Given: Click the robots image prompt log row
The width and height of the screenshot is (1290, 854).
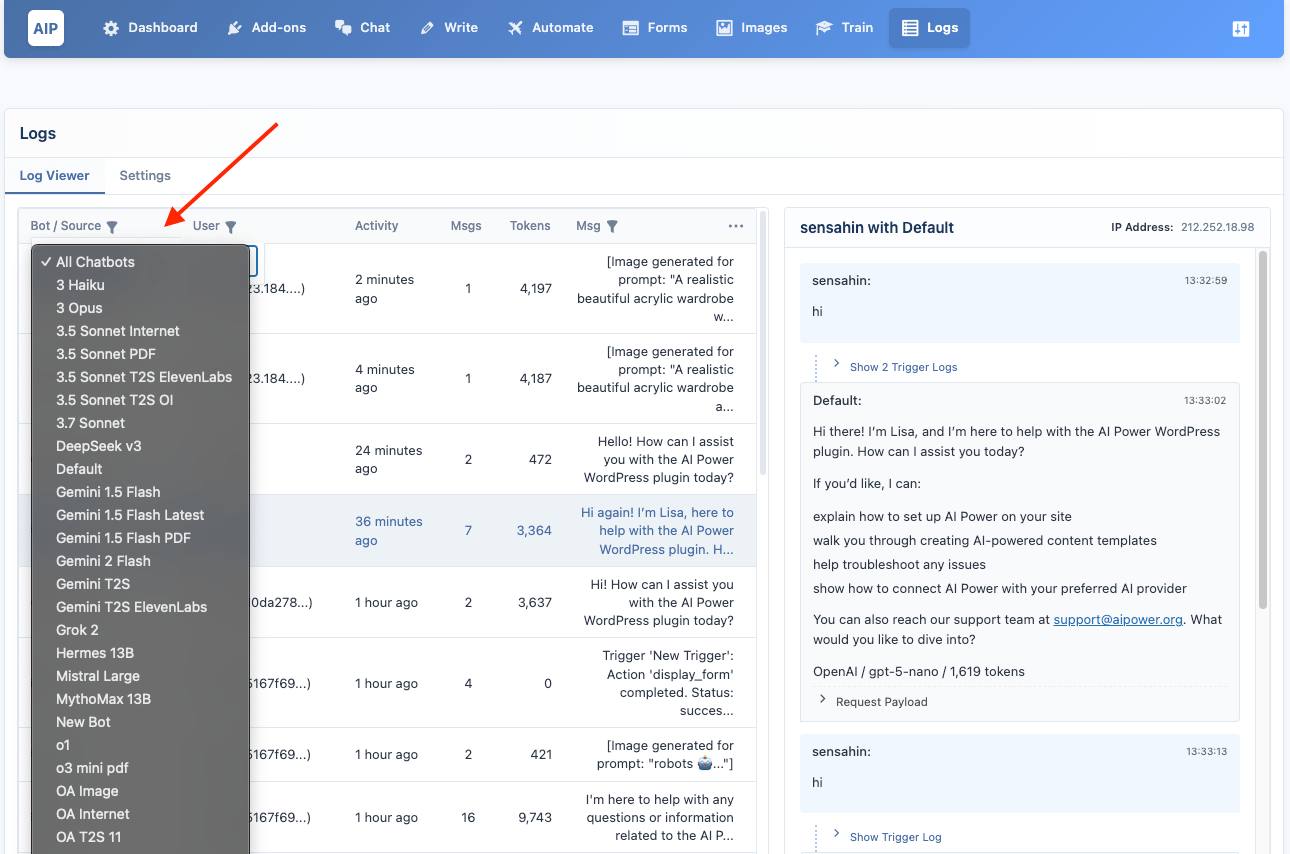Looking at the screenshot, I should pos(388,755).
